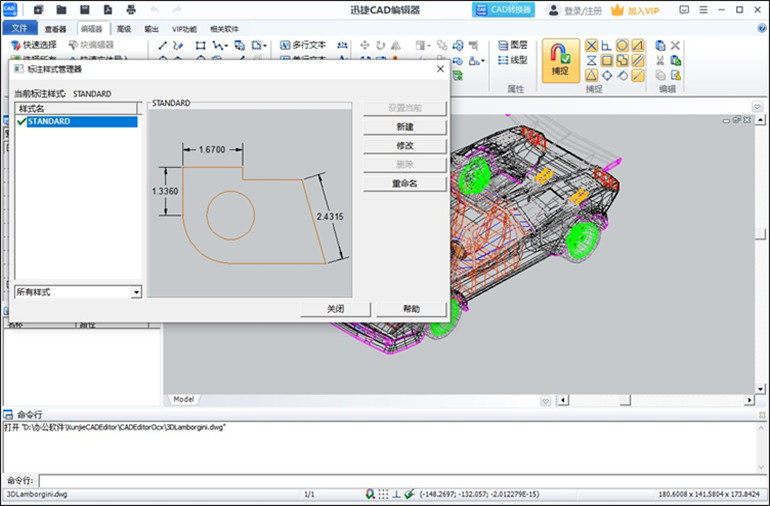Click the horizontal scrollbar thumb under drawing
Screen dimensions: 770x506
coord(625,400)
